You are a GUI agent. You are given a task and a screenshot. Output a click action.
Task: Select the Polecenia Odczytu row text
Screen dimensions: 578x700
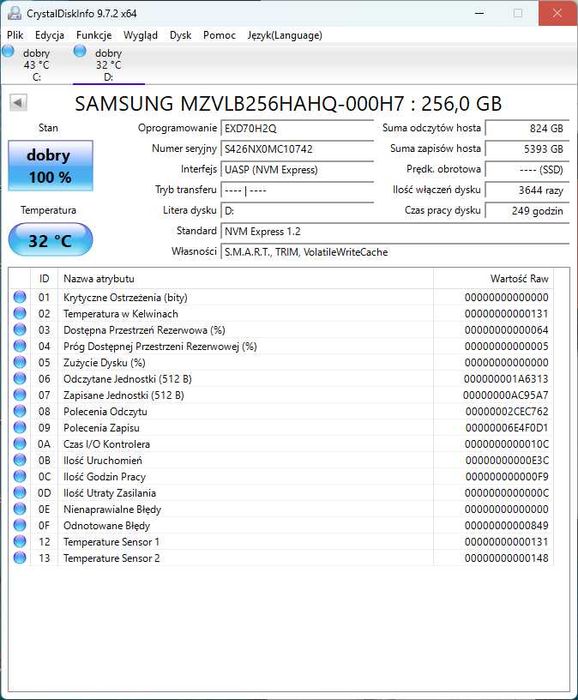coord(105,412)
